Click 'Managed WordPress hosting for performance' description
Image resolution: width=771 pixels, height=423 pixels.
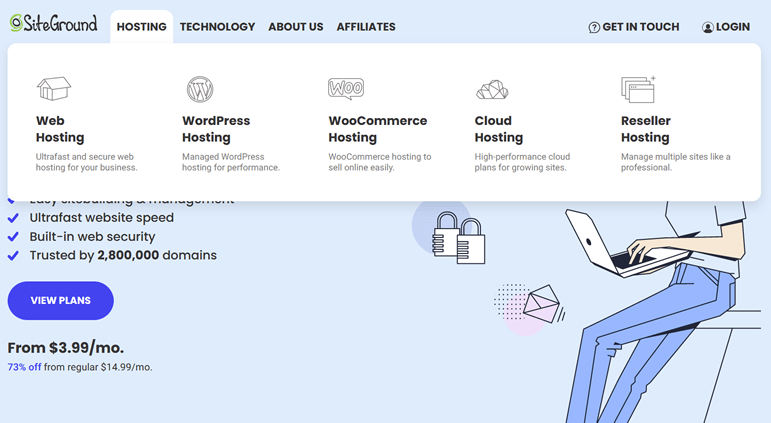231,162
